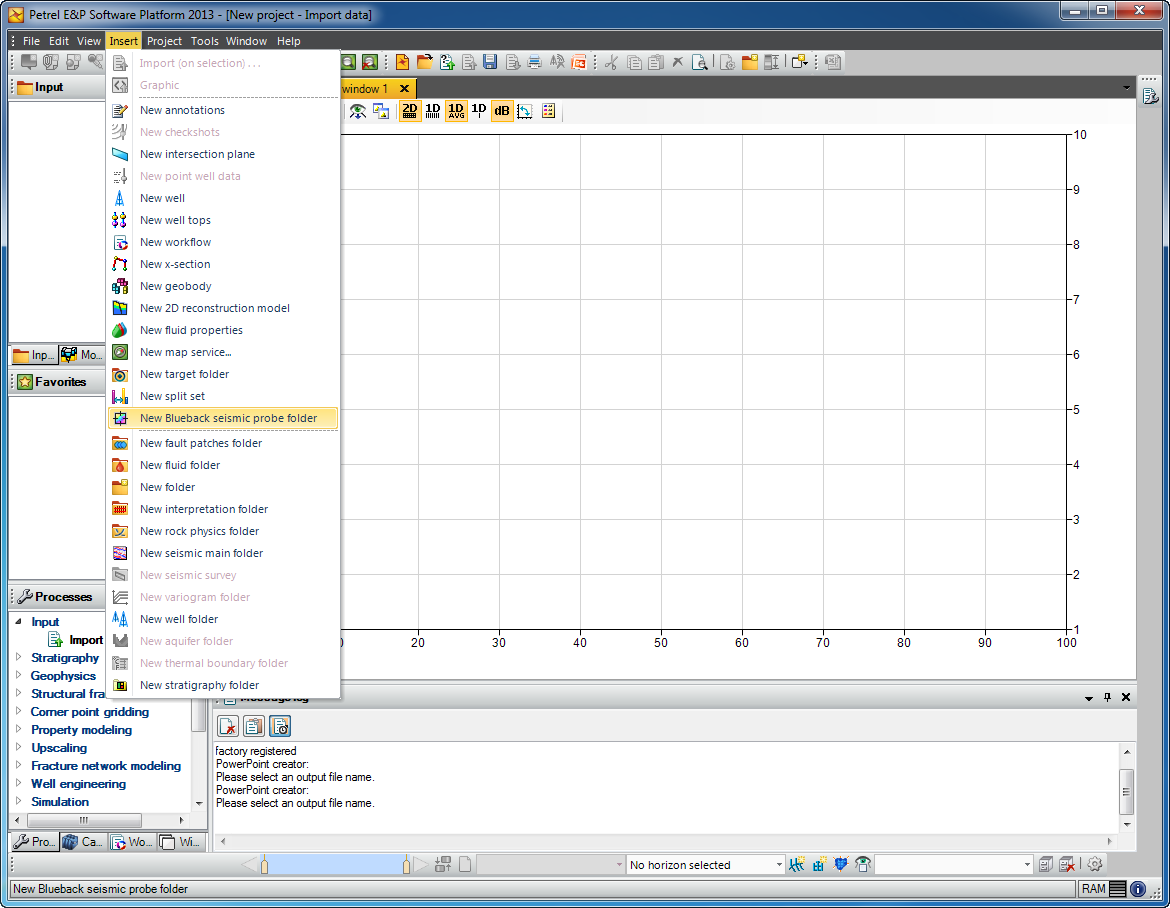Close the window 1 tab
Image resolution: width=1170 pixels, height=908 pixels.
pos(404,88)
